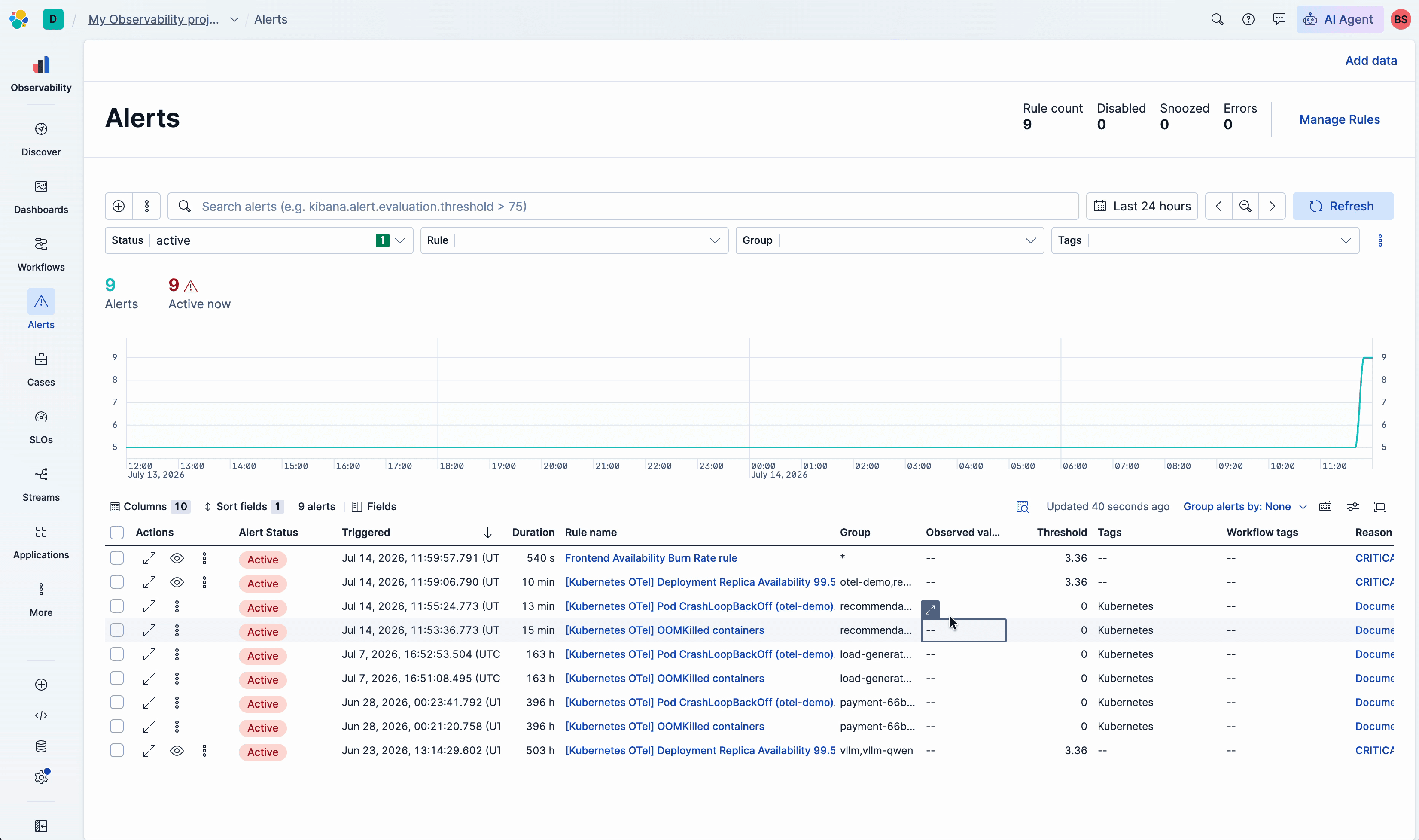The image size is (1419, 840).
Task: Open Dashboards in the sidebar
Action: tap(41, 196)
